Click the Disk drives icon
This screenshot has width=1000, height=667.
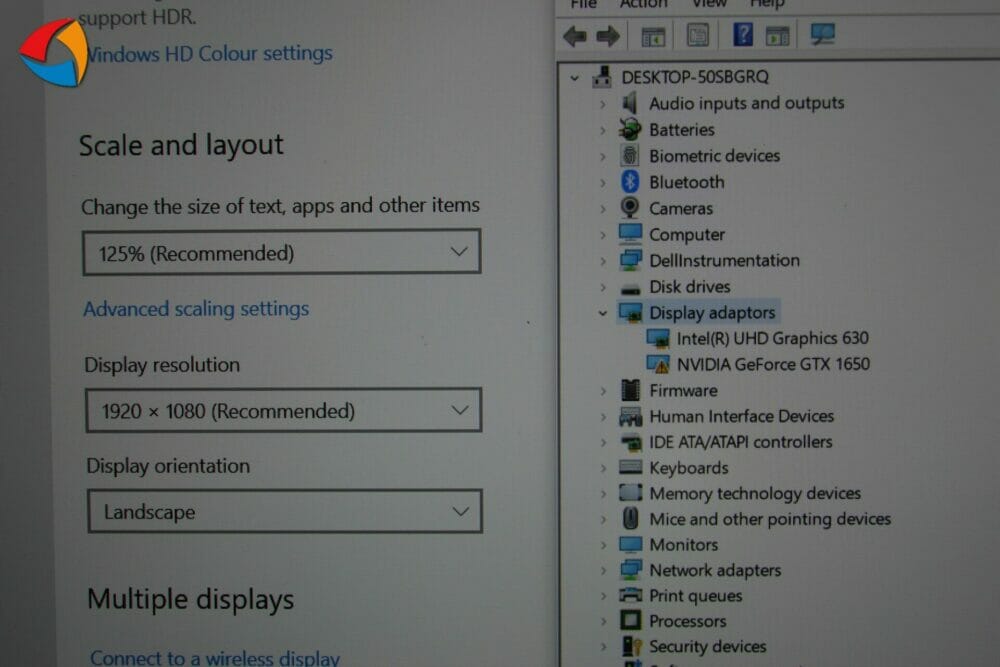630,288
